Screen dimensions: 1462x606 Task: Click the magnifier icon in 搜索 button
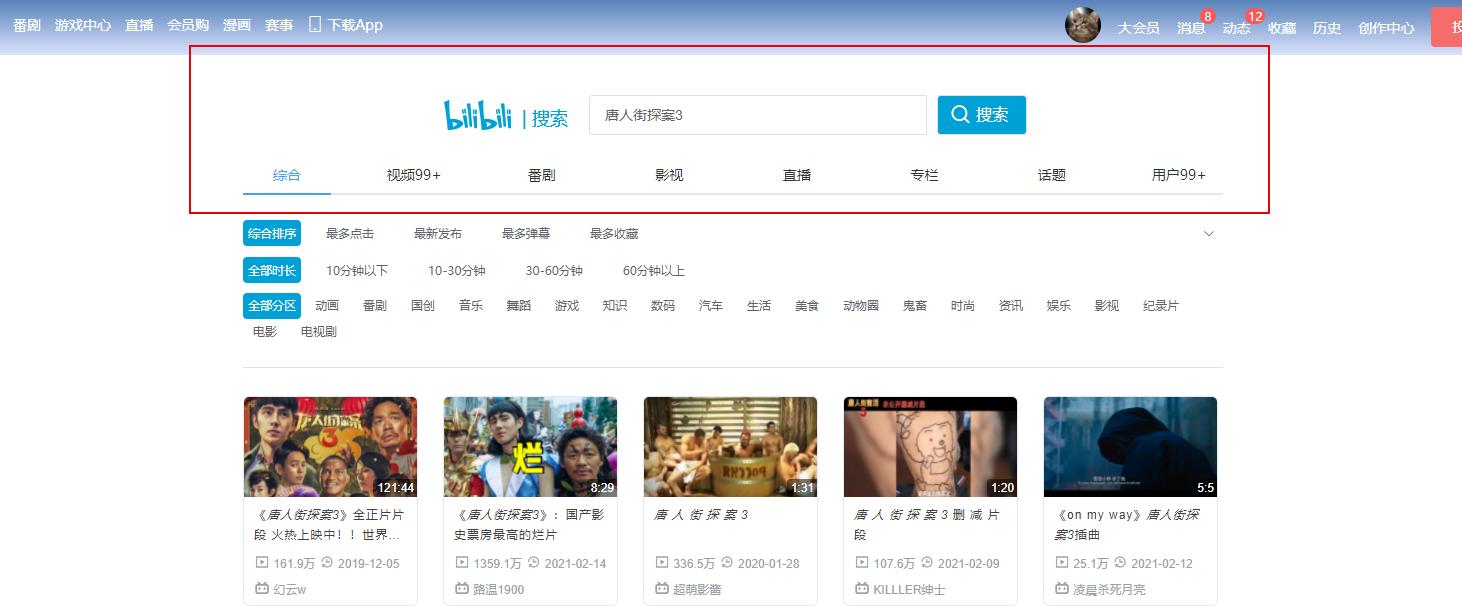(x=960, y=115)
